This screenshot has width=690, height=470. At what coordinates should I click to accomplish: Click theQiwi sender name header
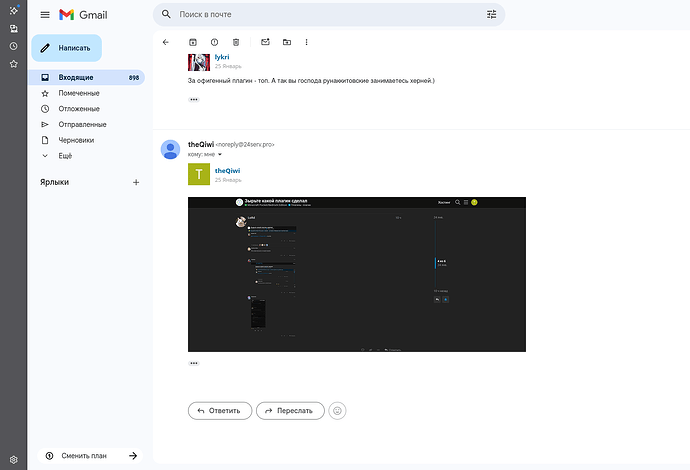tap(201, 144)
